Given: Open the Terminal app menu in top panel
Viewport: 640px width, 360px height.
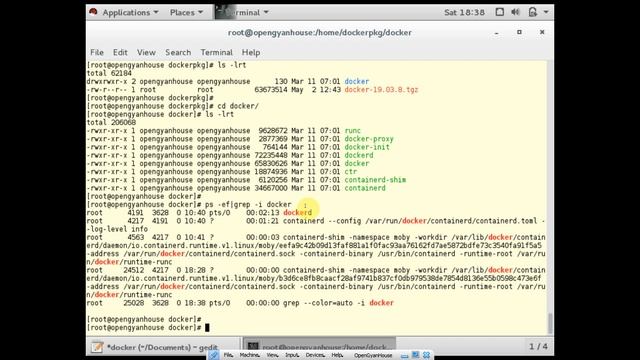Looking at the screenshot, I should coord(242,12).
